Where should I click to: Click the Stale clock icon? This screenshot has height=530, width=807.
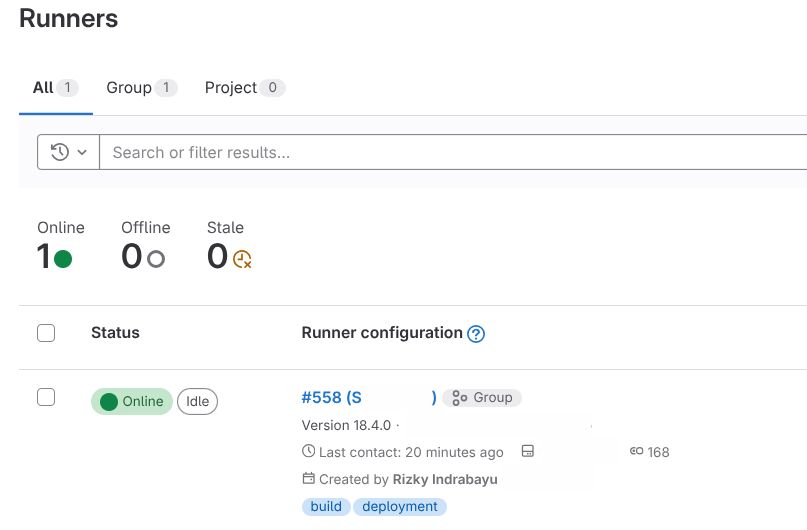pos(242,259)
